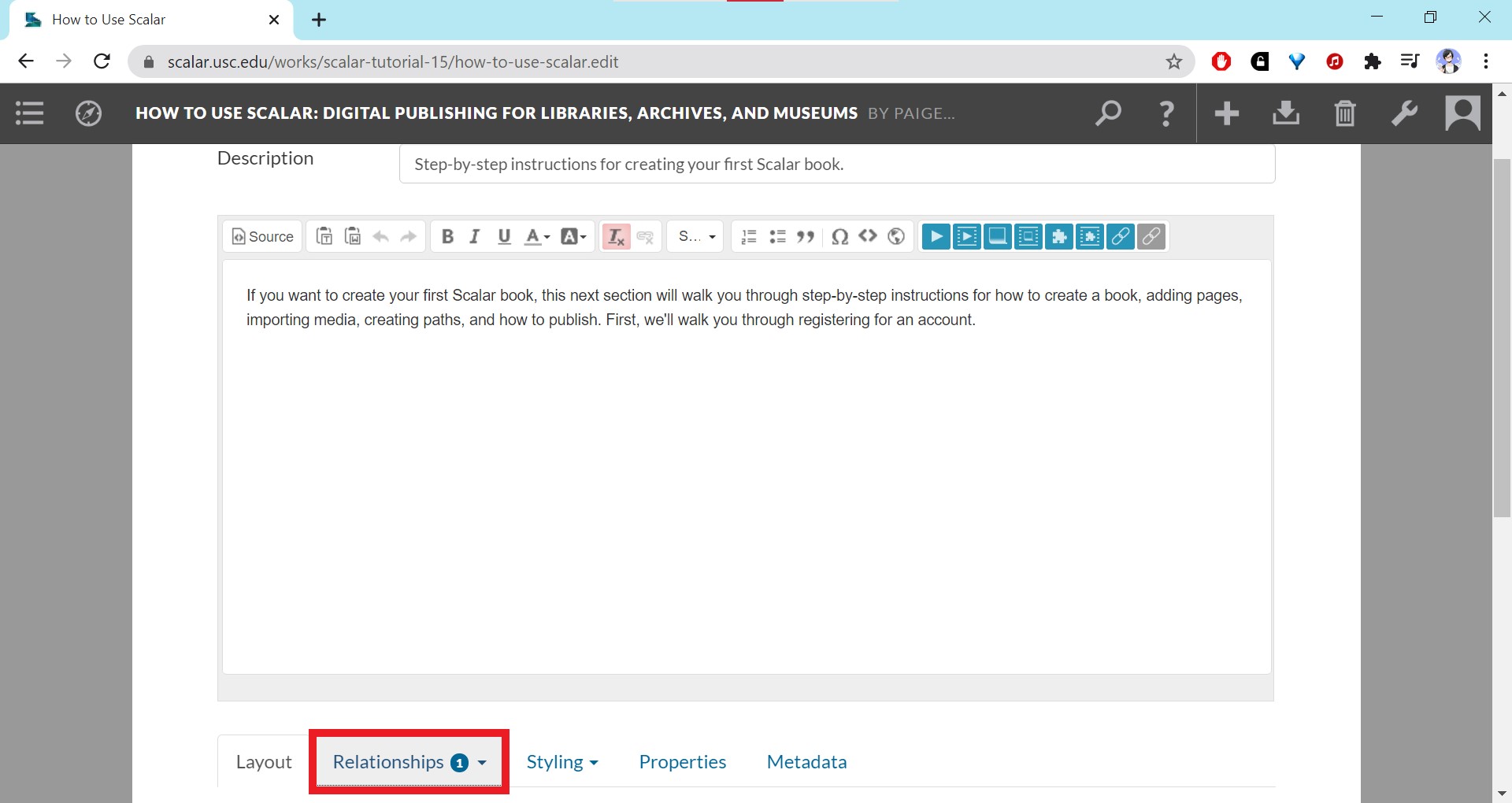The image size is (1512, 803).
Task: Click into the Description text field
Action: point(836,165)
